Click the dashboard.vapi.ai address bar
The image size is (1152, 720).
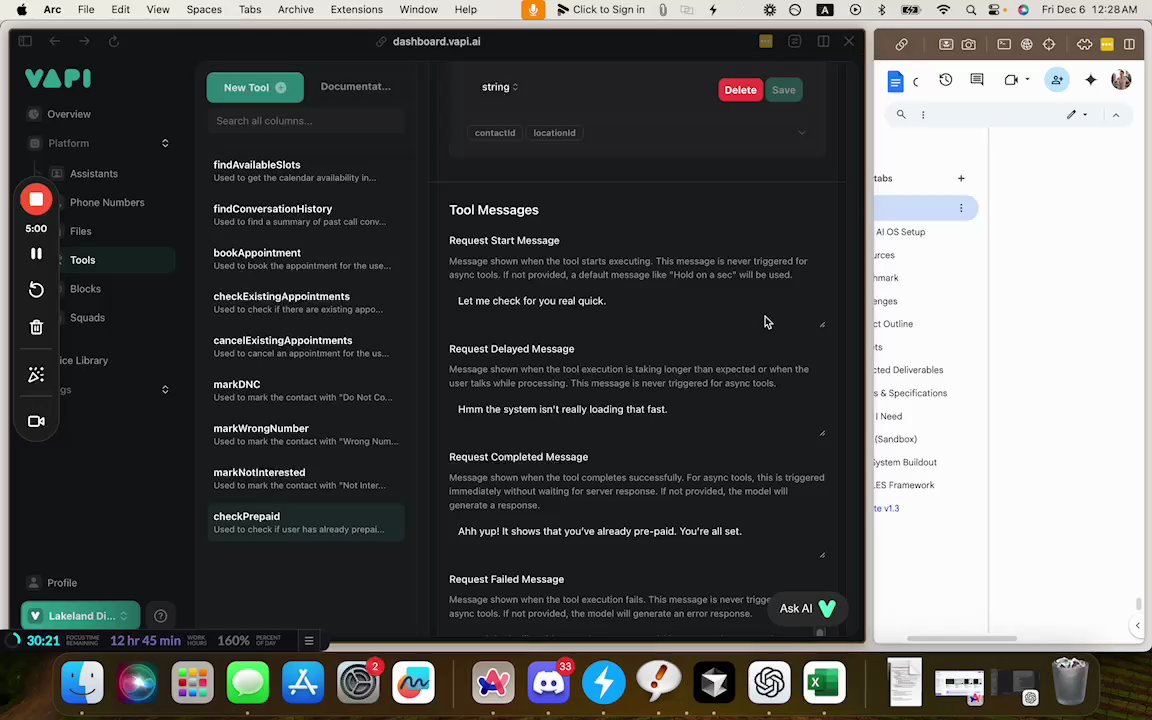tap(436, 41)
